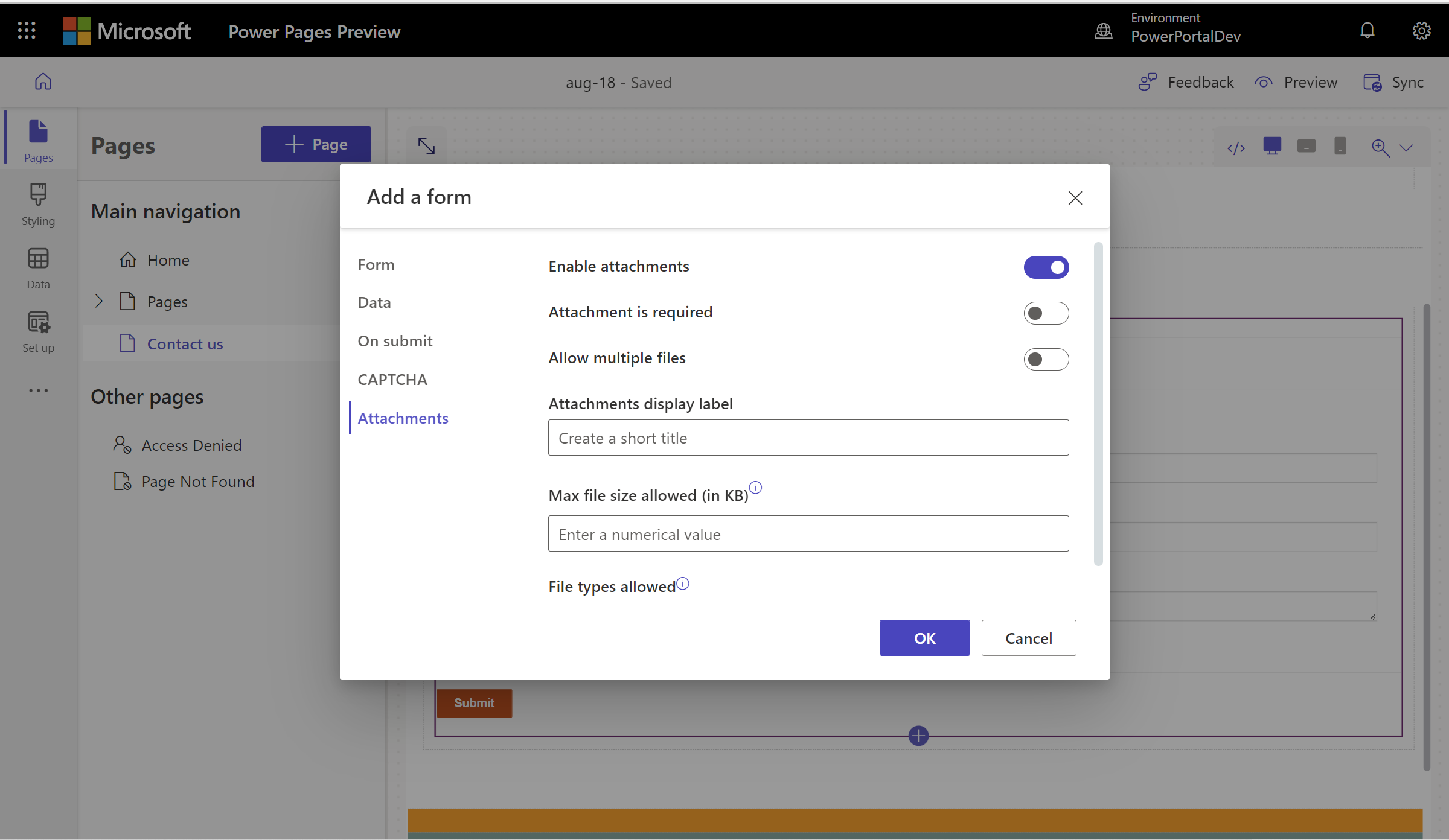Click Attachments display label input field

(x=809, y=437)
